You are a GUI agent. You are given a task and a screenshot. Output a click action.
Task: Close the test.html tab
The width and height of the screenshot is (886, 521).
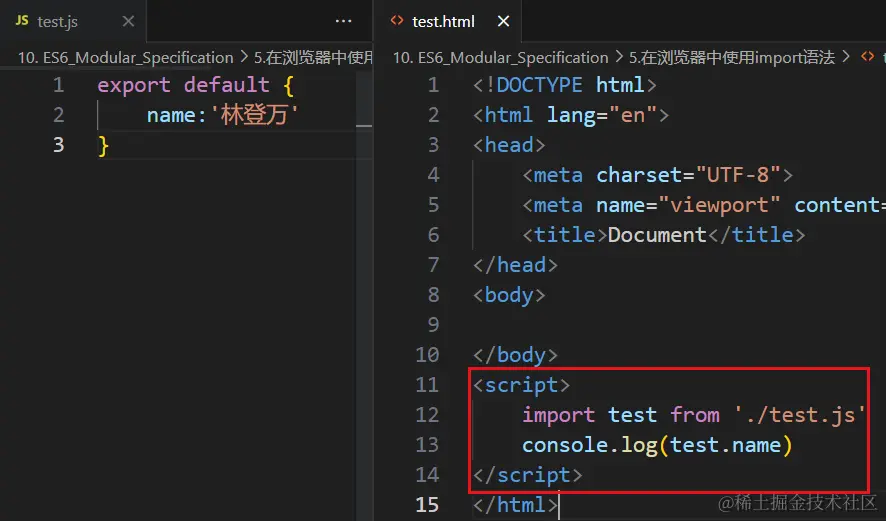(503, 21)
